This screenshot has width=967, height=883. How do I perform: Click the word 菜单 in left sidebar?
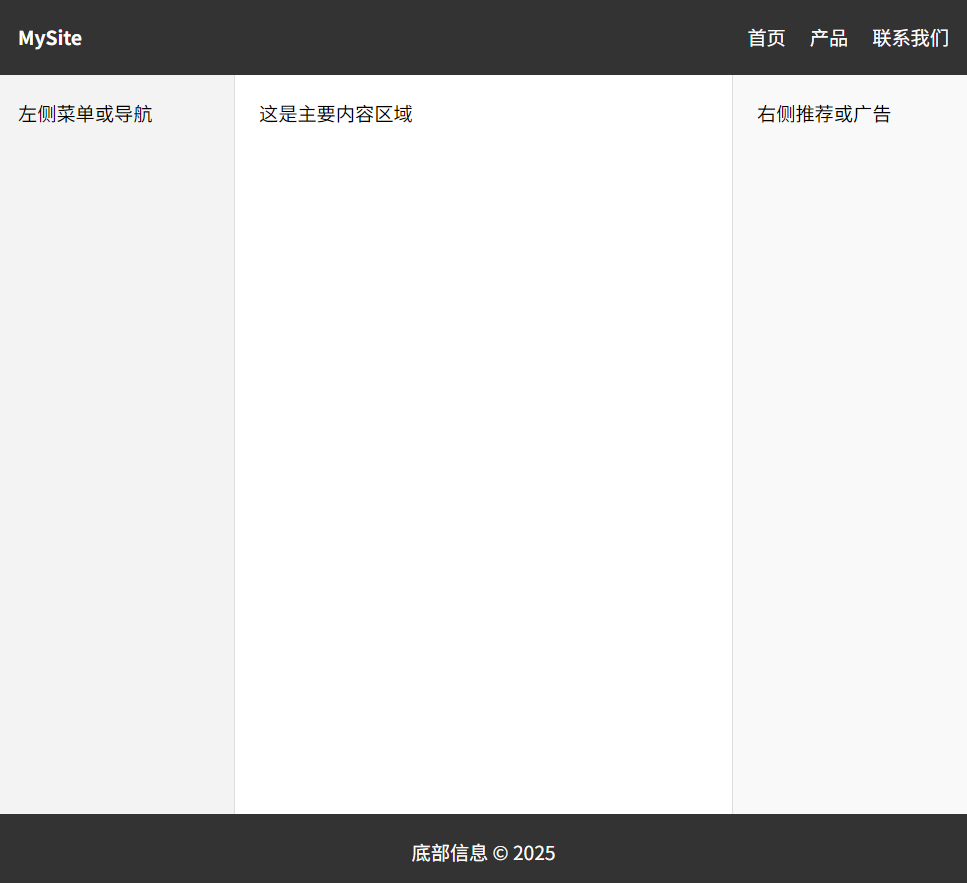(75, 114)
